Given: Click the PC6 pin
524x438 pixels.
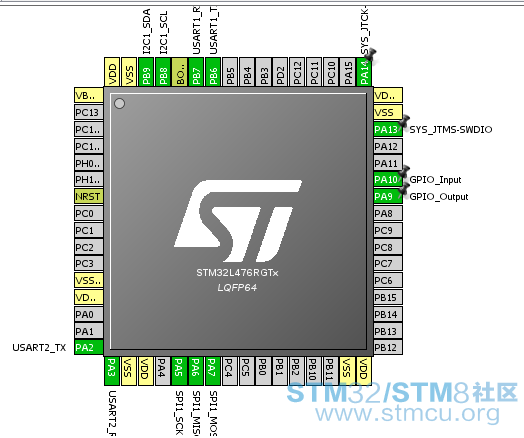Looking at the screenshot, I should [388, 280].
